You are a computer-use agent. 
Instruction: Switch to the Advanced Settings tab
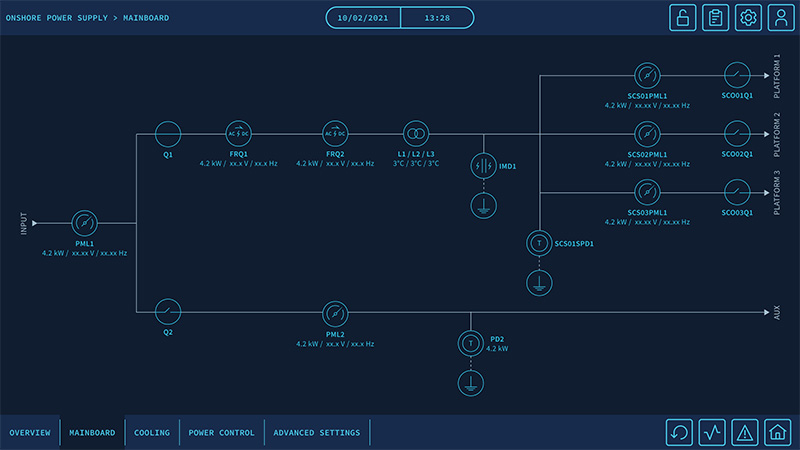tap(317, 433)
